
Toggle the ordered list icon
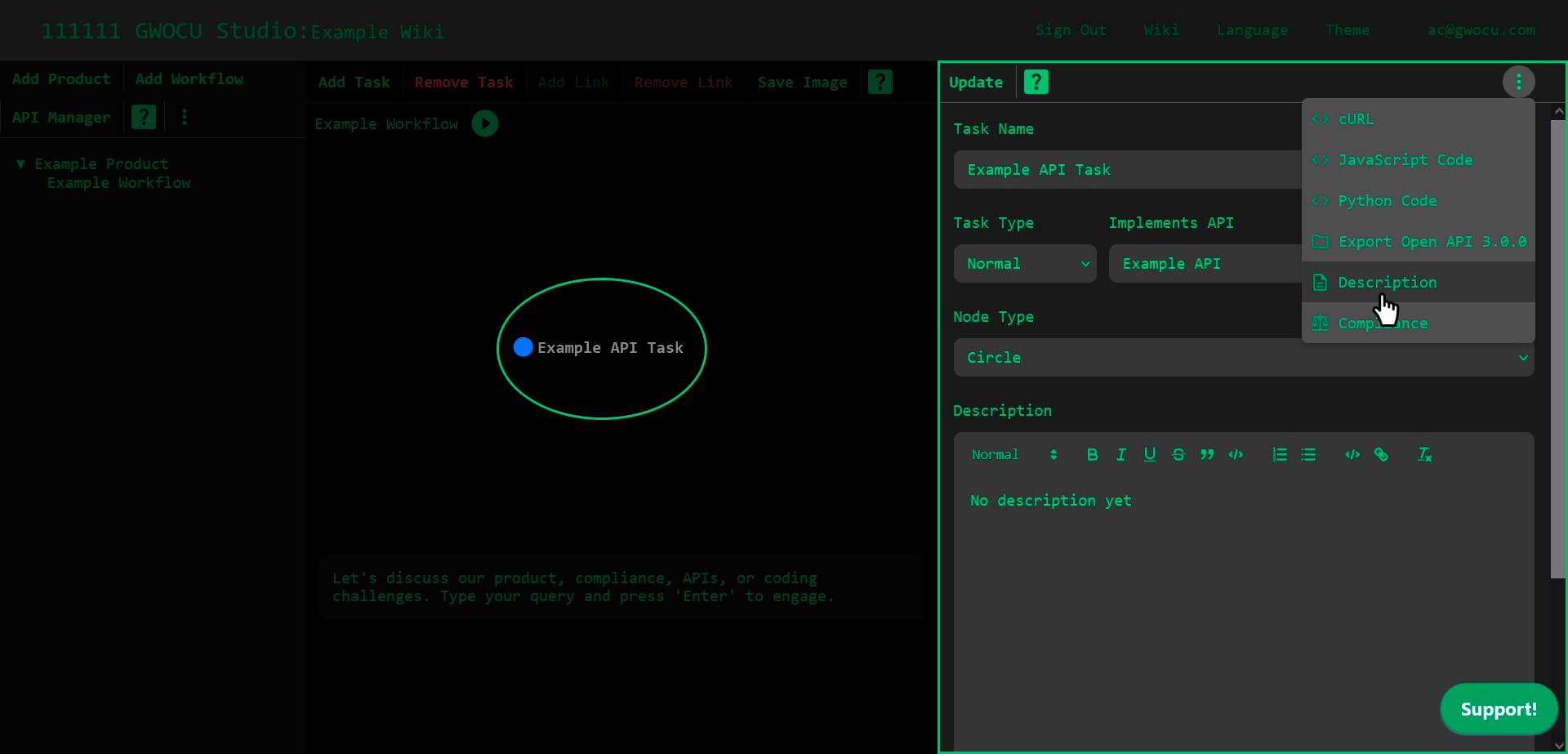click(x=1280, y=454)
